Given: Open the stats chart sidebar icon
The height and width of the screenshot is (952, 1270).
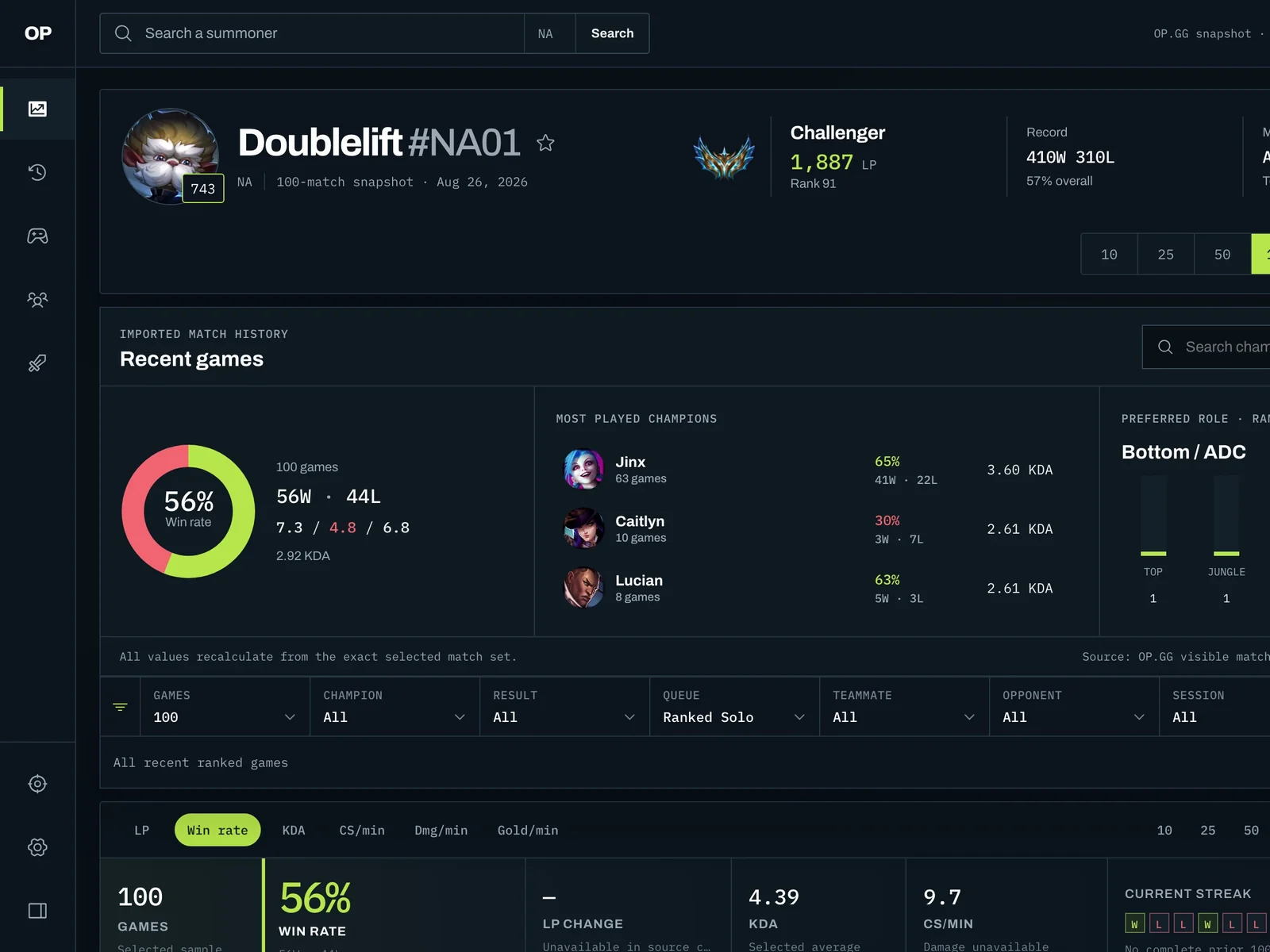Looking at the screenshot, I should point(37,109).
